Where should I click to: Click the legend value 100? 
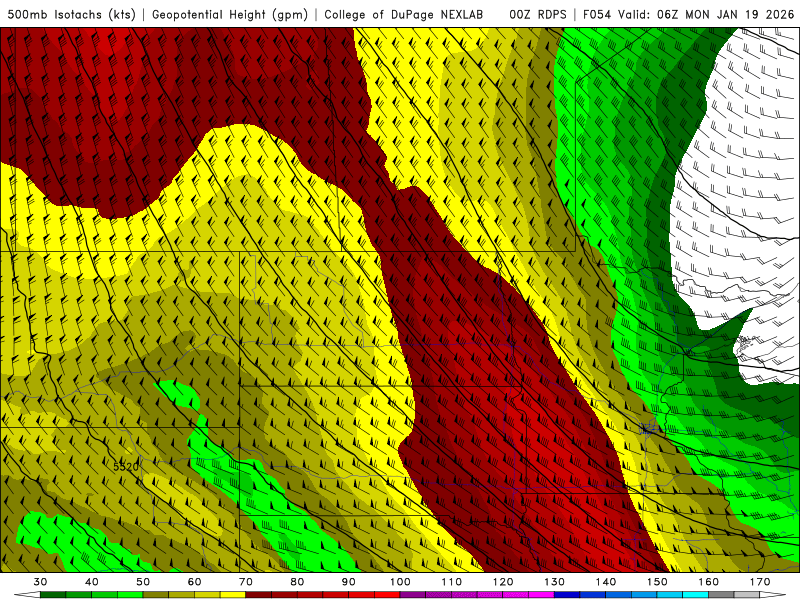point(400,582)
